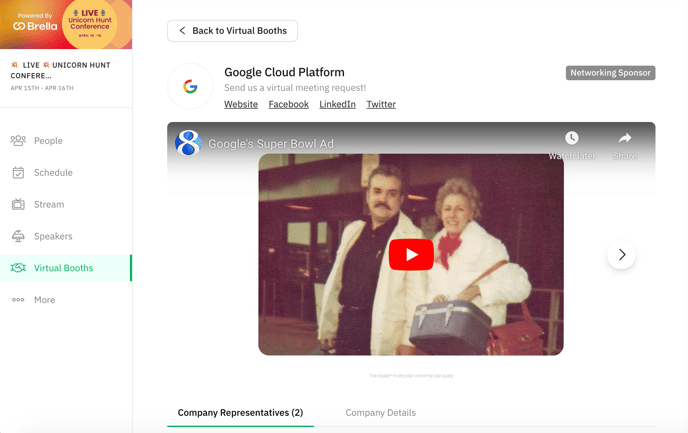Screen dimensions: 688x433
Task: Open People in the sidebar
Action: (66, 140)
